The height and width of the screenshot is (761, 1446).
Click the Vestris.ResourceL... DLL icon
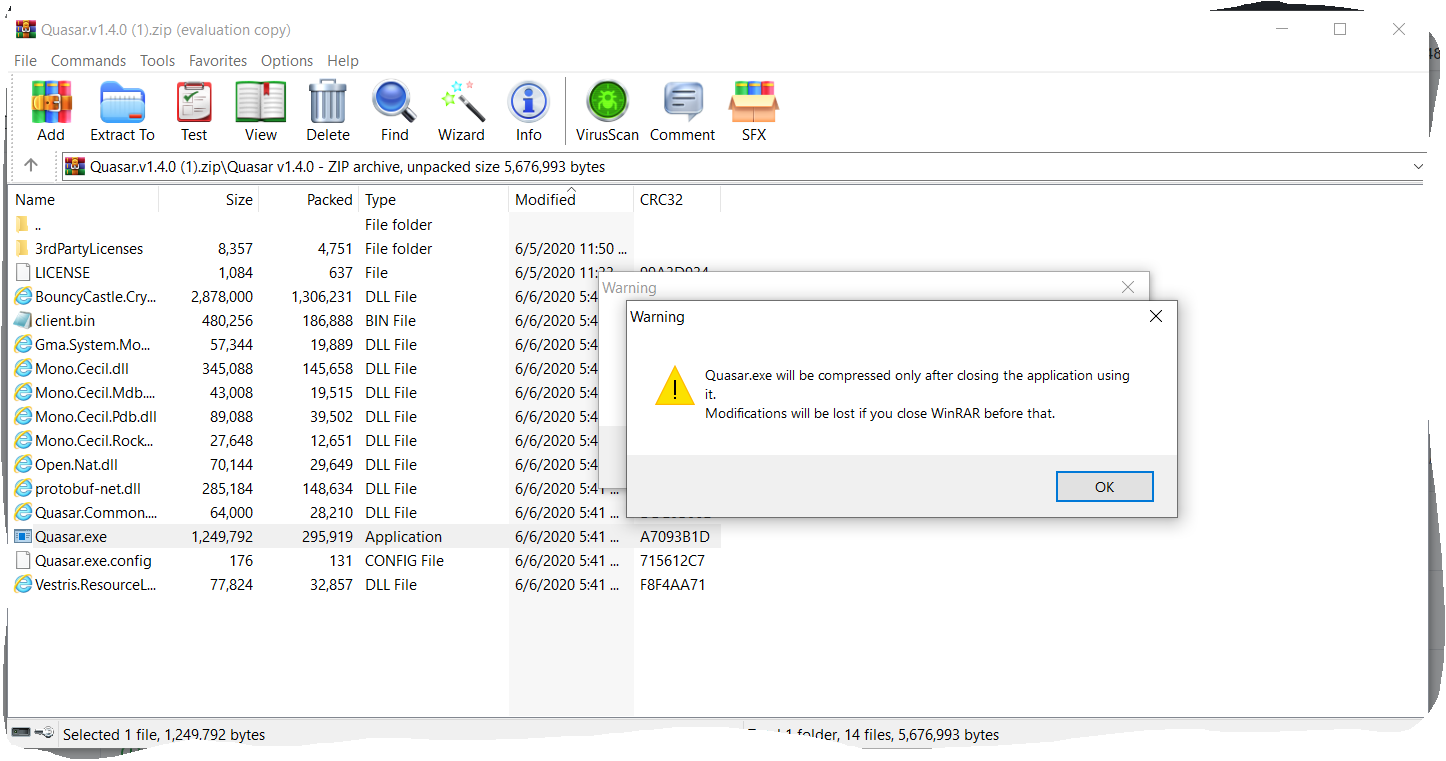(23, 585)
